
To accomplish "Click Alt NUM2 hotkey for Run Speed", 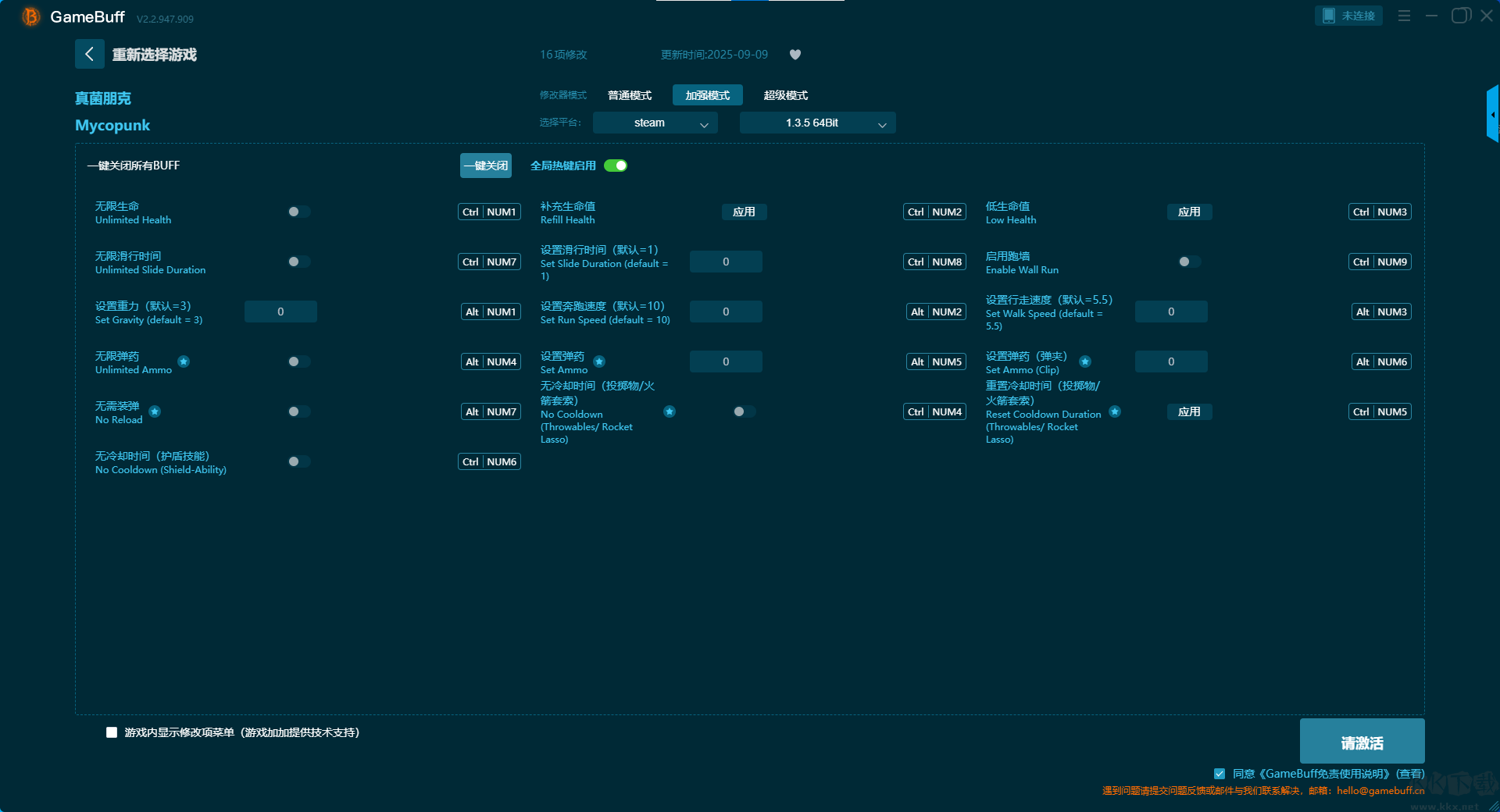I will [x=936, y=312].
